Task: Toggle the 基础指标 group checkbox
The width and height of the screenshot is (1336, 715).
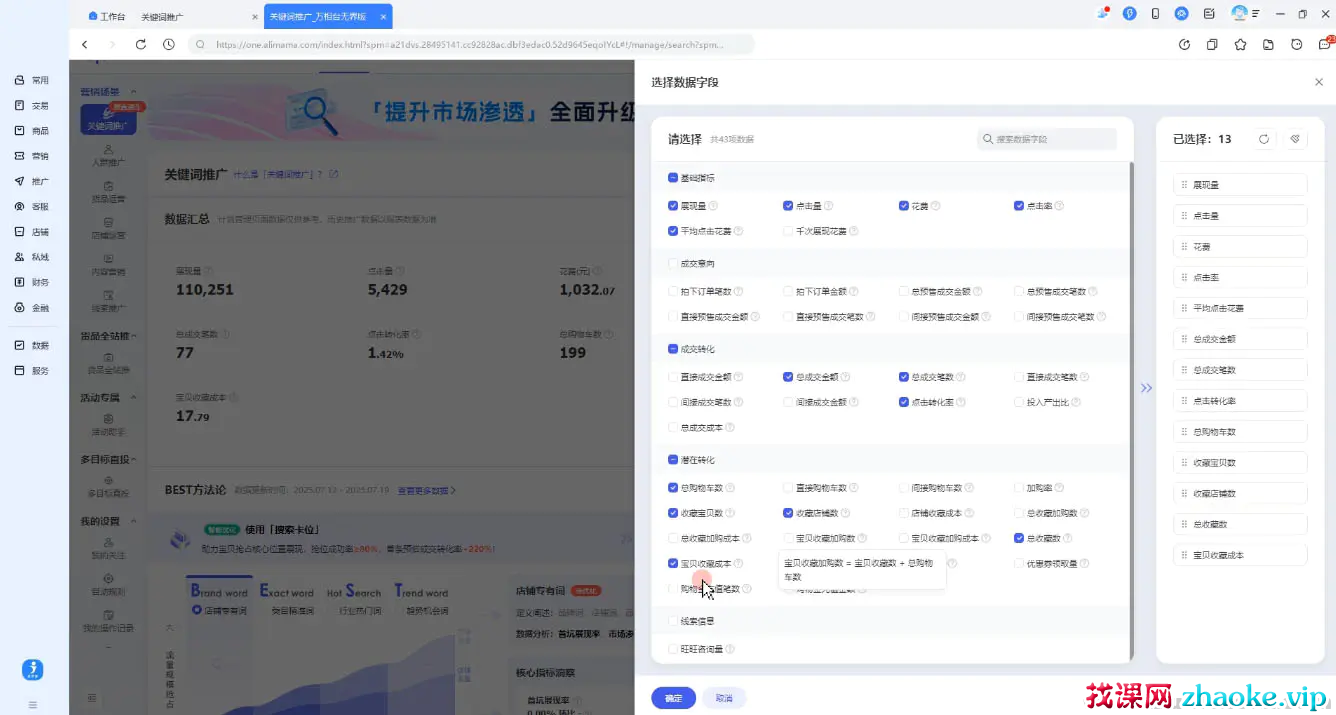Action: point(673,178)
